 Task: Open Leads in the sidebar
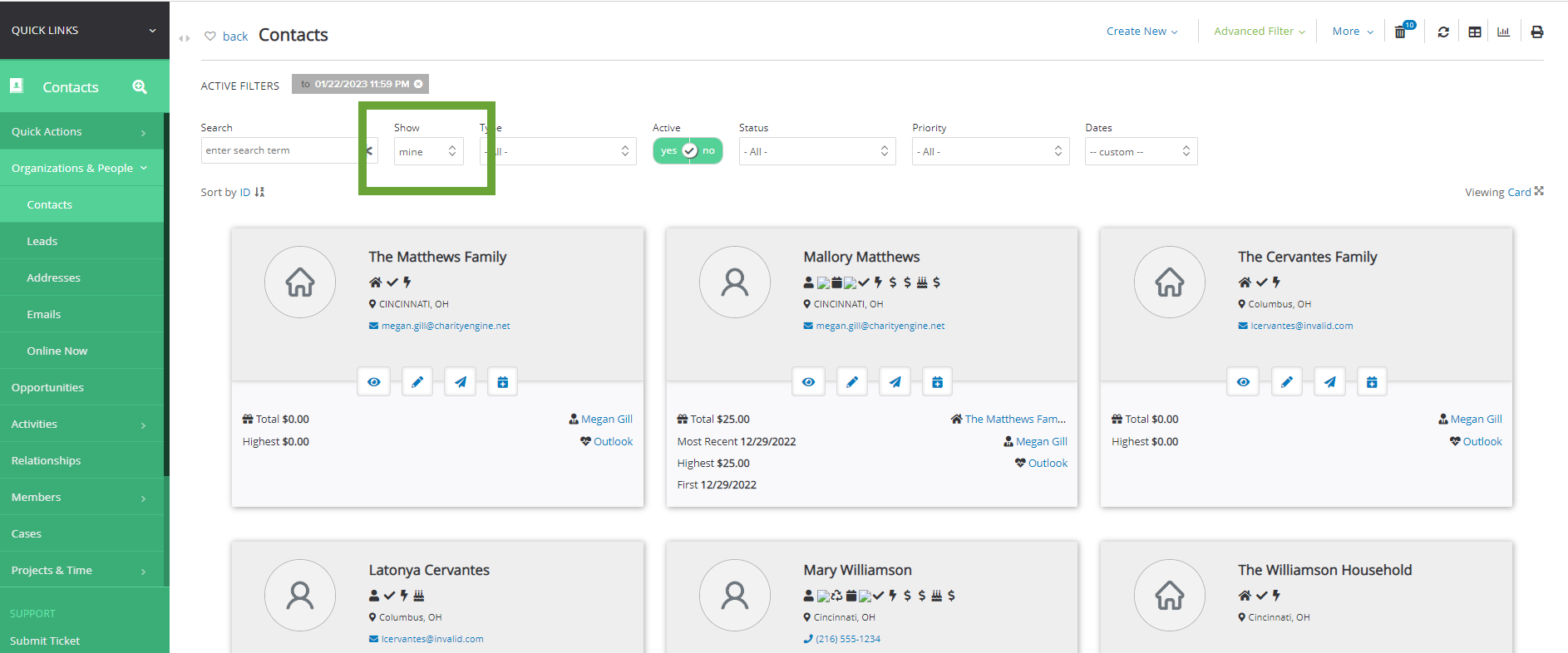point(81,241)
